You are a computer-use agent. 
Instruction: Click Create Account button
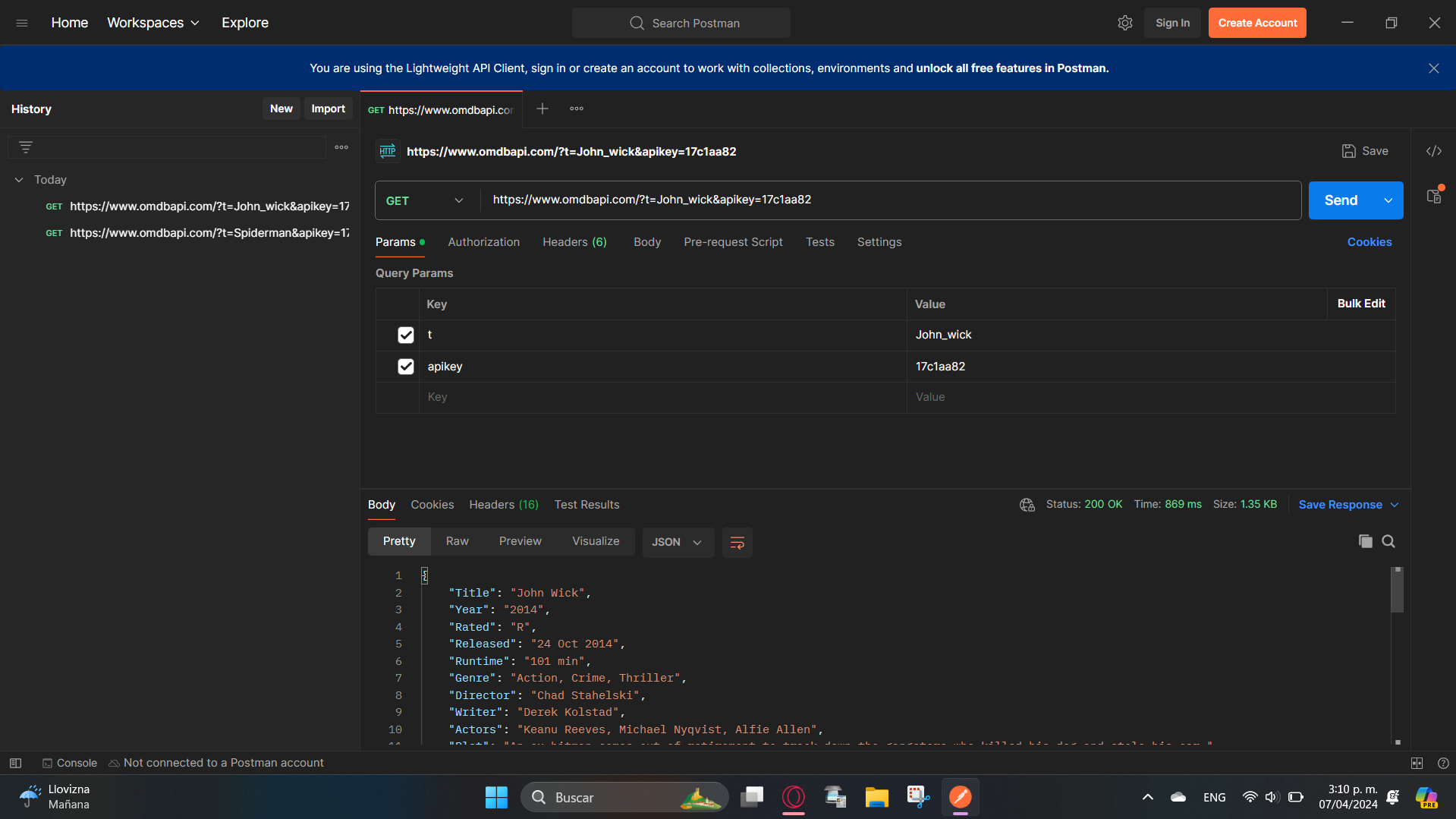pos(1257,23)
